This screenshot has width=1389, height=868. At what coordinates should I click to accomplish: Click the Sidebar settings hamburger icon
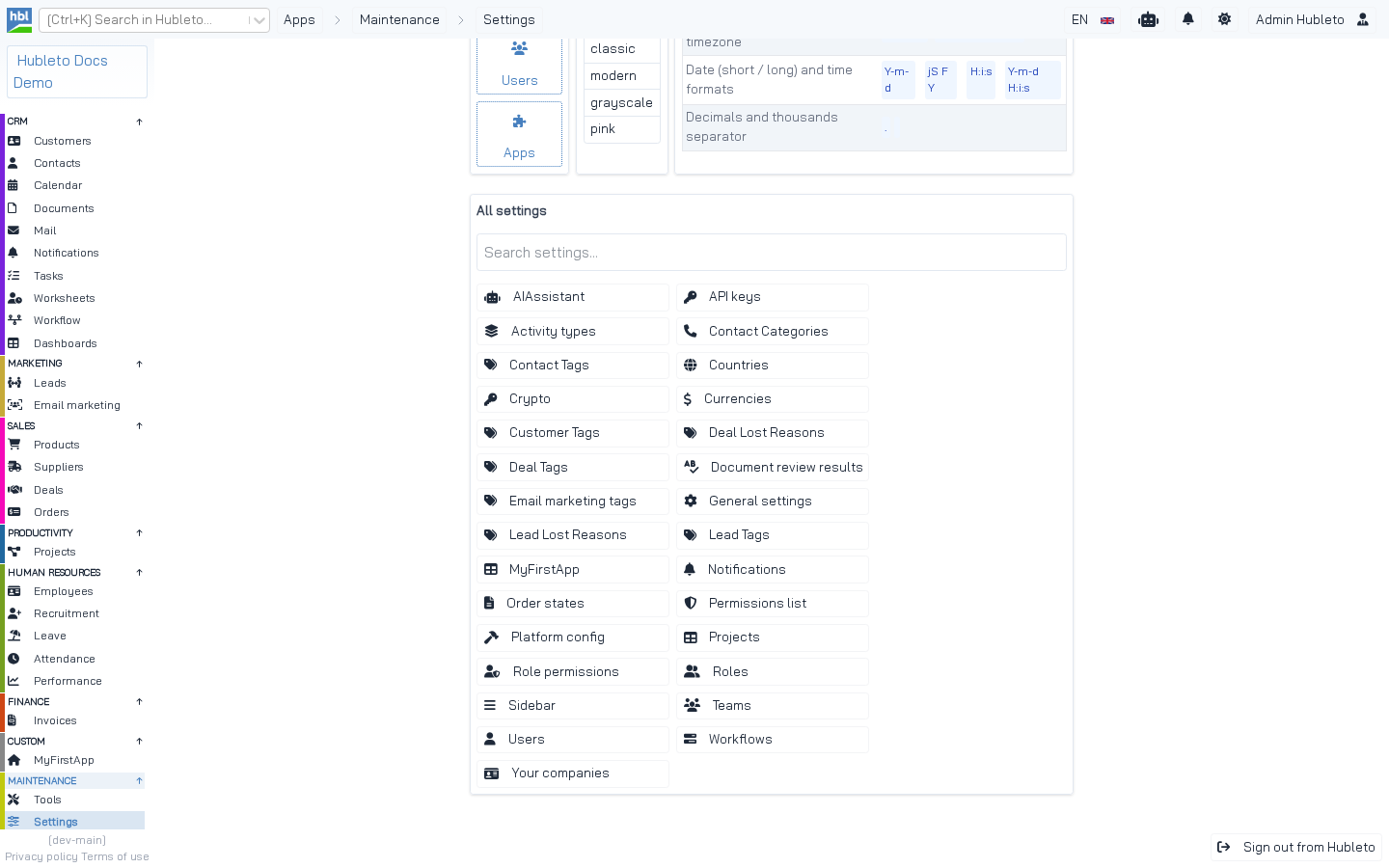490,706
